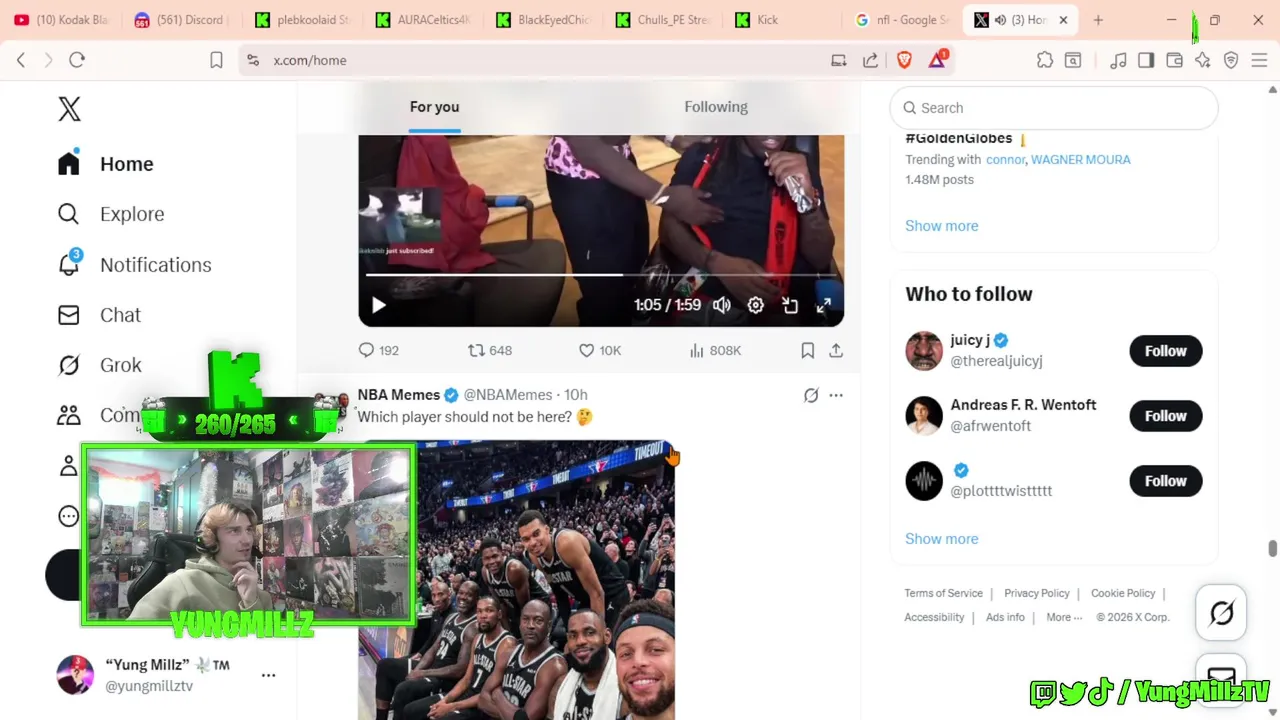Follow Andreas F. R. Wentoft
Viewport: 1280px width, 720px height.
tap(1166, 416)
